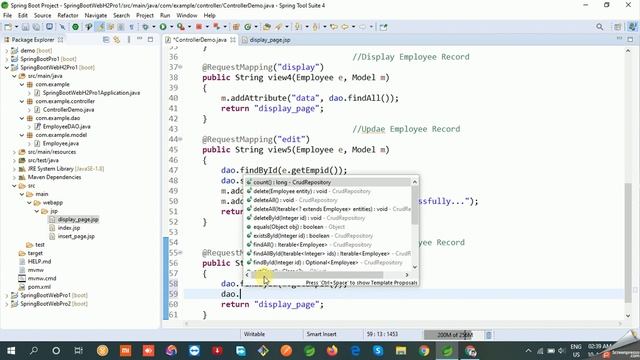Toggle Link with Editor in Package Explorer
The image size is (640, 360).
117,40
